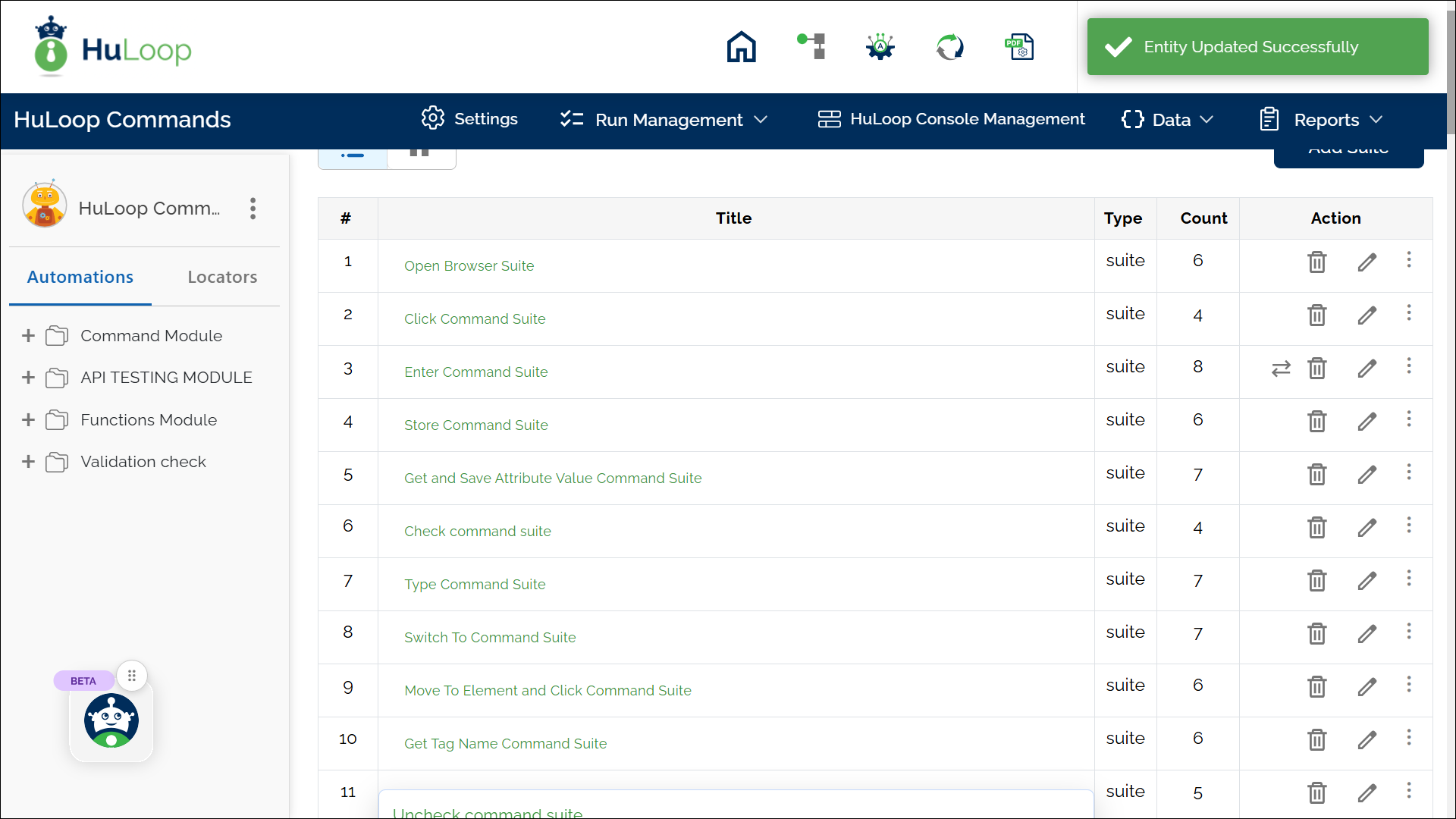Open the Type Command Suite link
1456x819 pixels.
(475, 585)
